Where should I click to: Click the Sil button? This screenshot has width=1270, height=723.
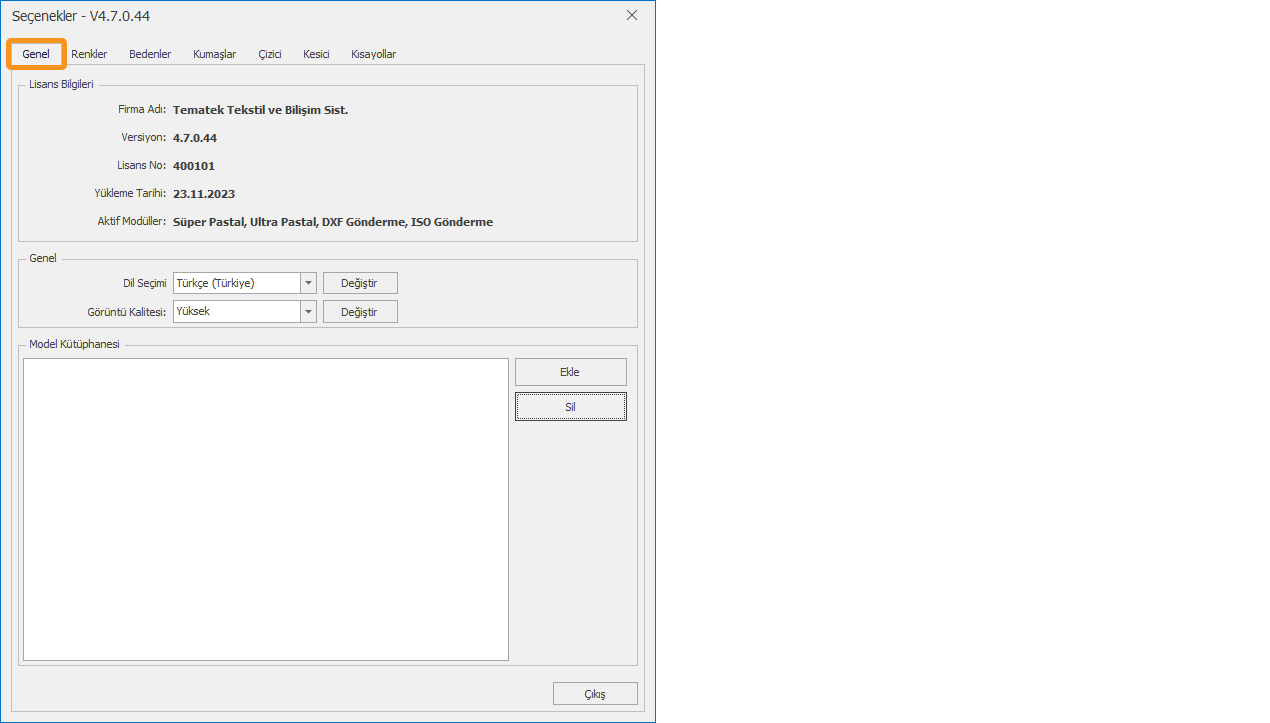tap(570, 407)
